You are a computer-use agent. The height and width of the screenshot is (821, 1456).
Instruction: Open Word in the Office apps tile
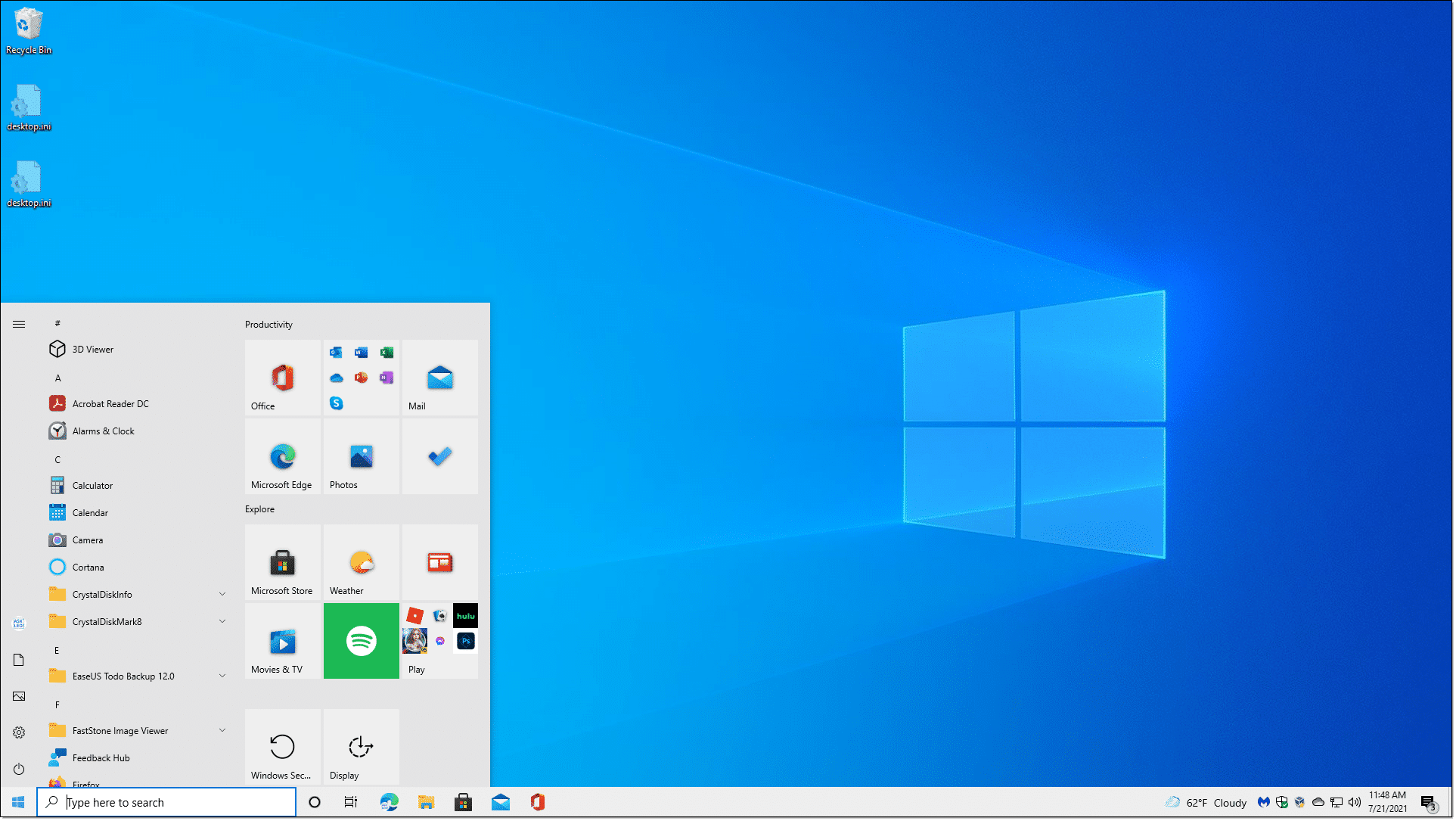362,353
